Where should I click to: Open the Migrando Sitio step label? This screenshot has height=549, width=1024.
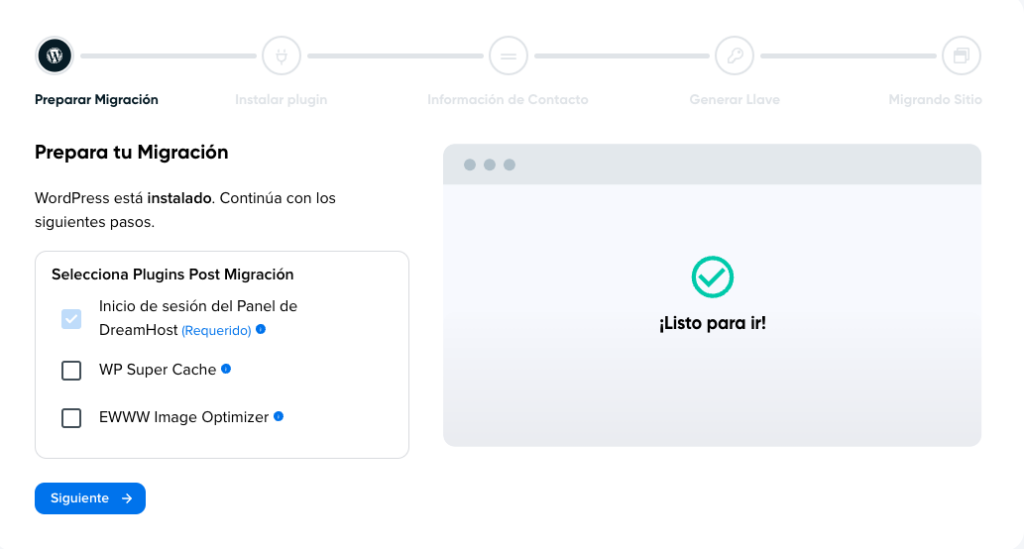(x=935, y=99)
